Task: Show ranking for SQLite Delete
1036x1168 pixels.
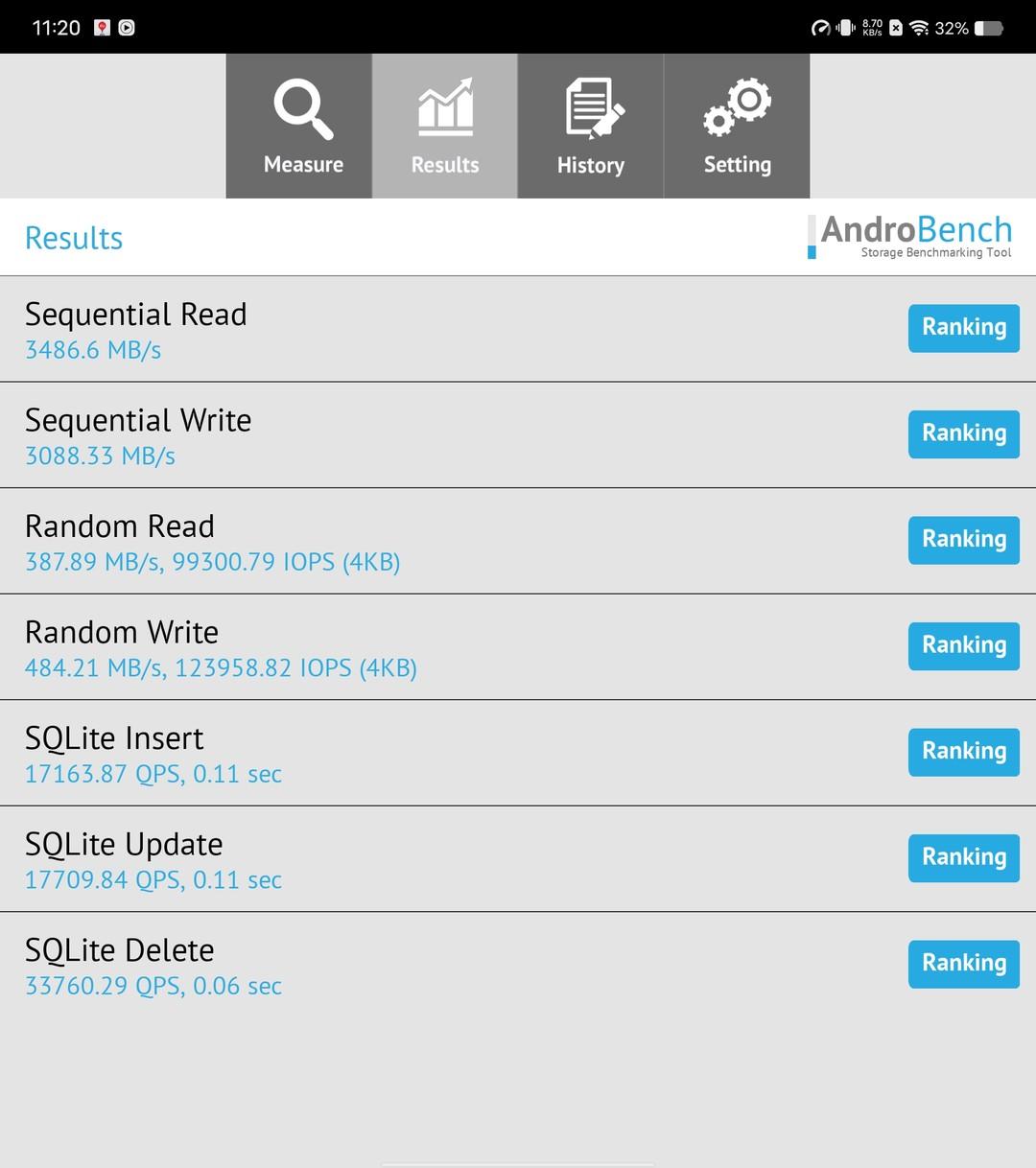Action: (963, 964)
